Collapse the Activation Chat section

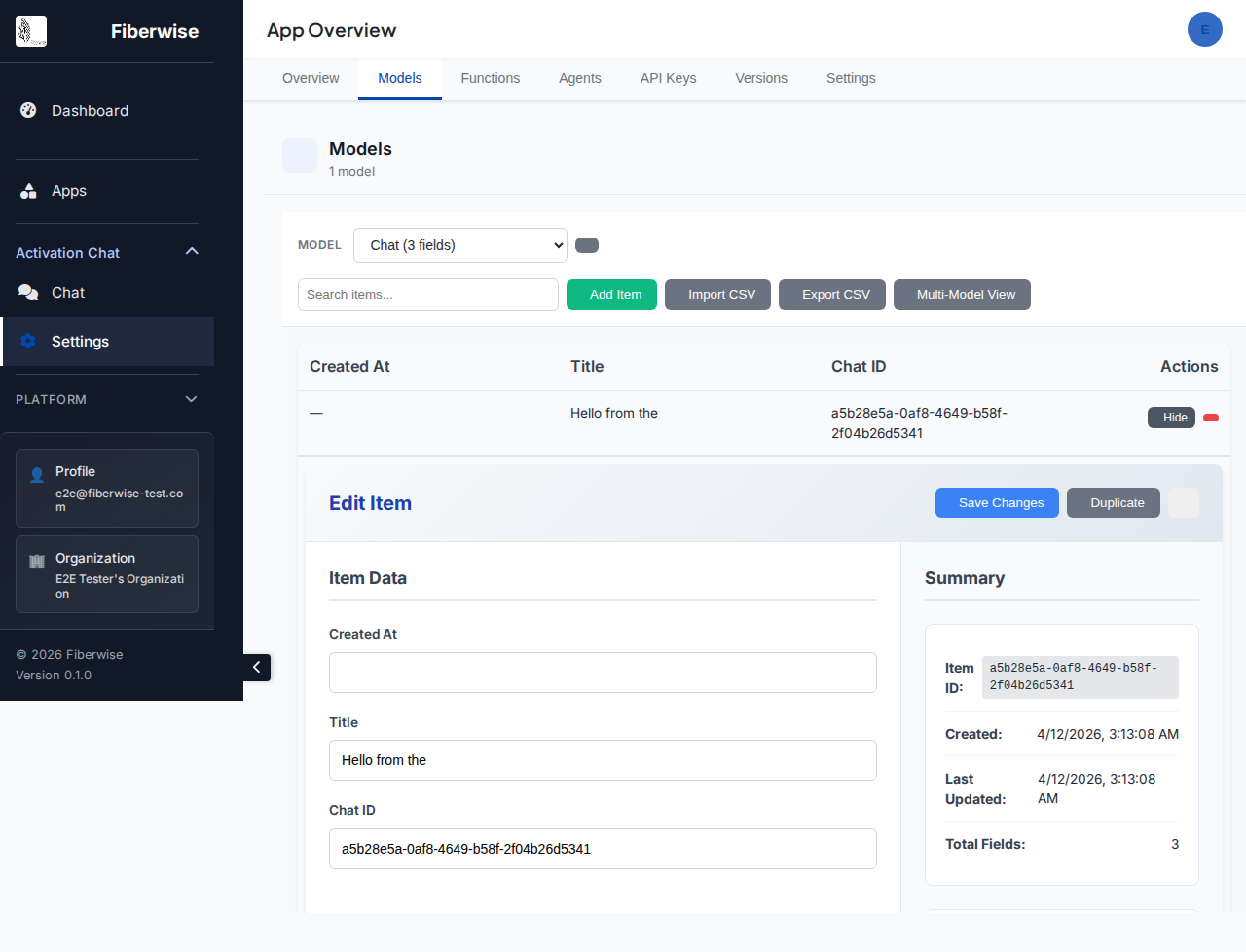[x=192, y=252]
